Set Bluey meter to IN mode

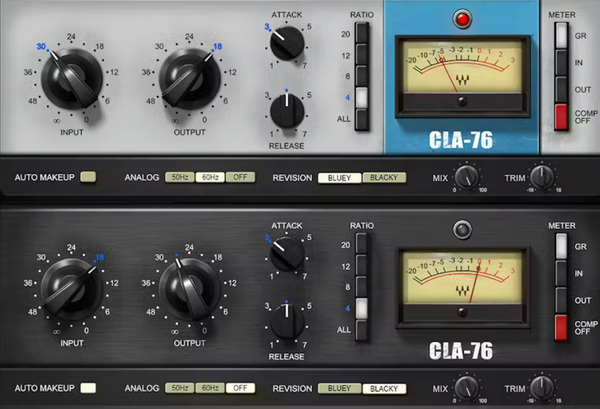tap(561, 62)
